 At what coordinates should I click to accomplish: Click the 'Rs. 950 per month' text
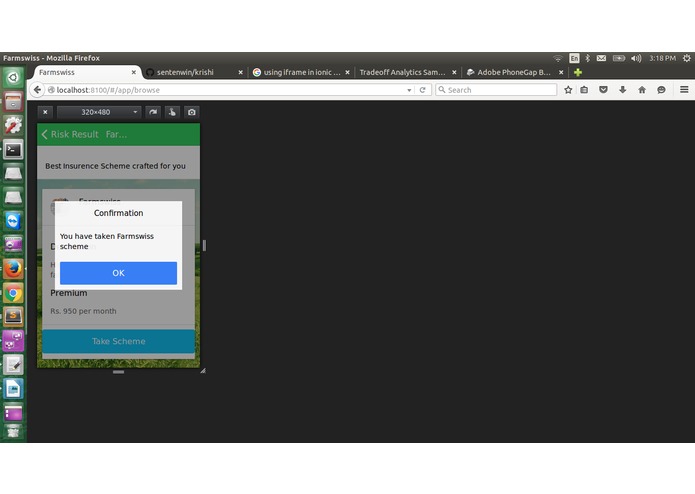[x=83, y=311]
